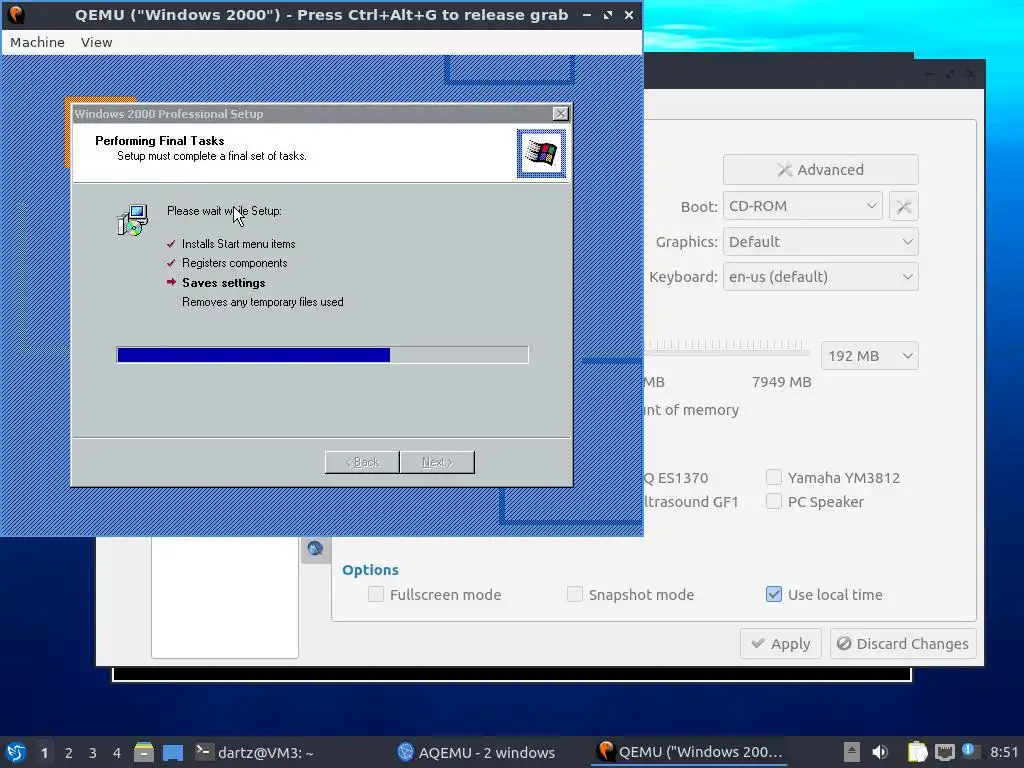Open the Machine menu in QEMU window
Screen dimensions: 1024x768
pos(37,42)
